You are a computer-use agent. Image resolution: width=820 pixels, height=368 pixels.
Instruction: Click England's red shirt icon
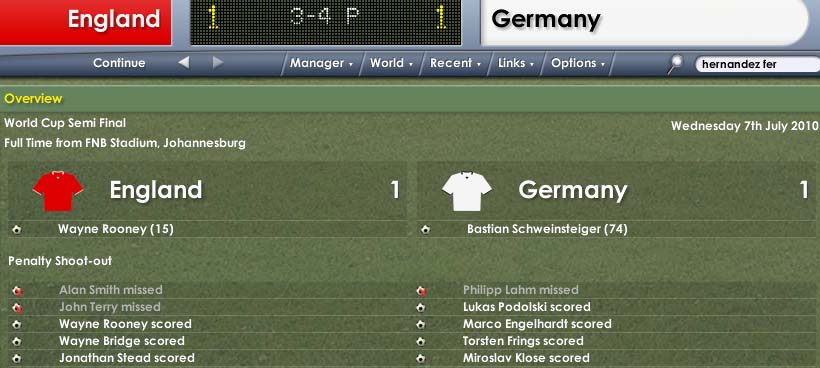tap(58, 191)
